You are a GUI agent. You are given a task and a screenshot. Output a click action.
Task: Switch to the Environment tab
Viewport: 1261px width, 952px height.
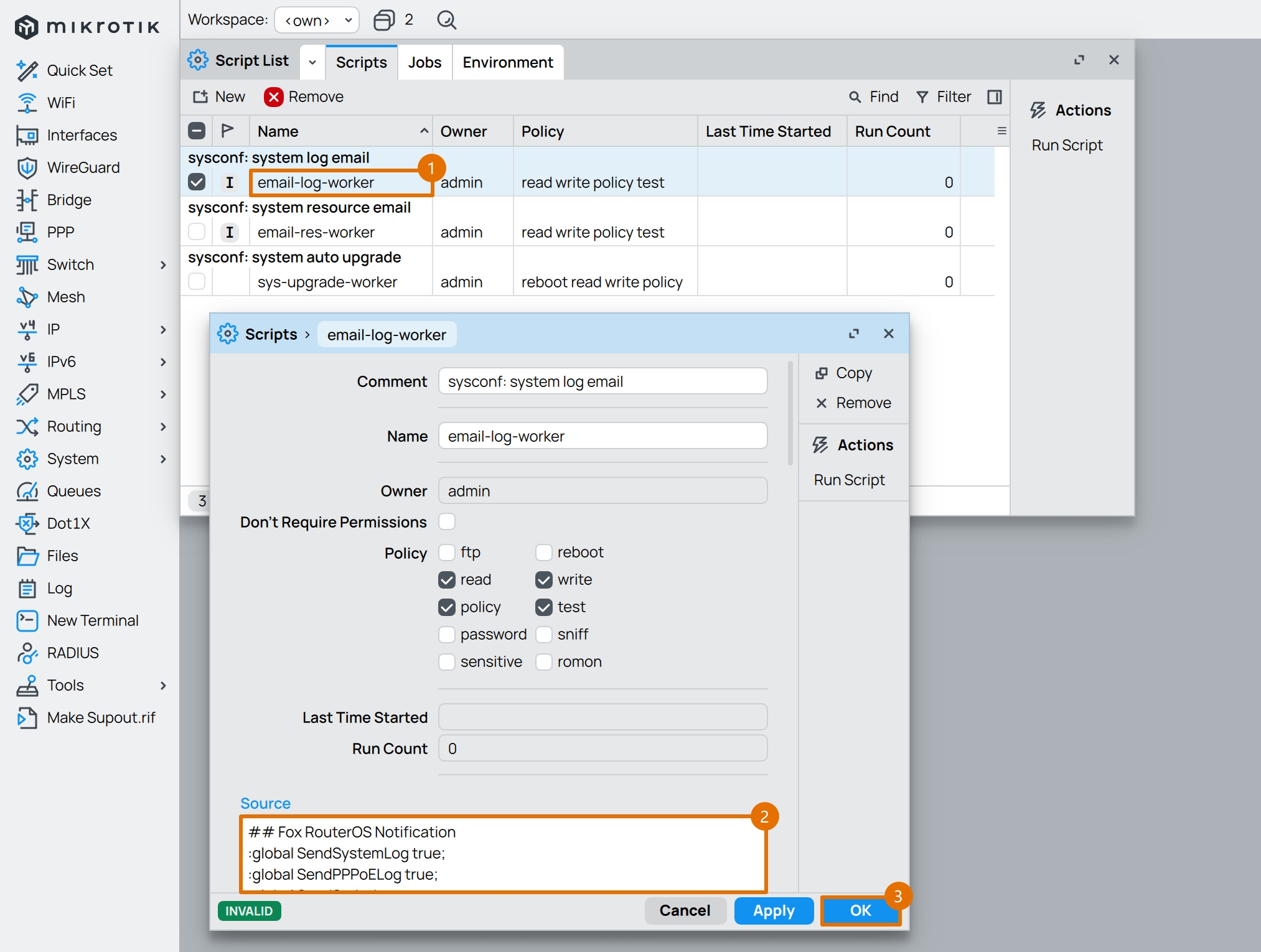508,62
